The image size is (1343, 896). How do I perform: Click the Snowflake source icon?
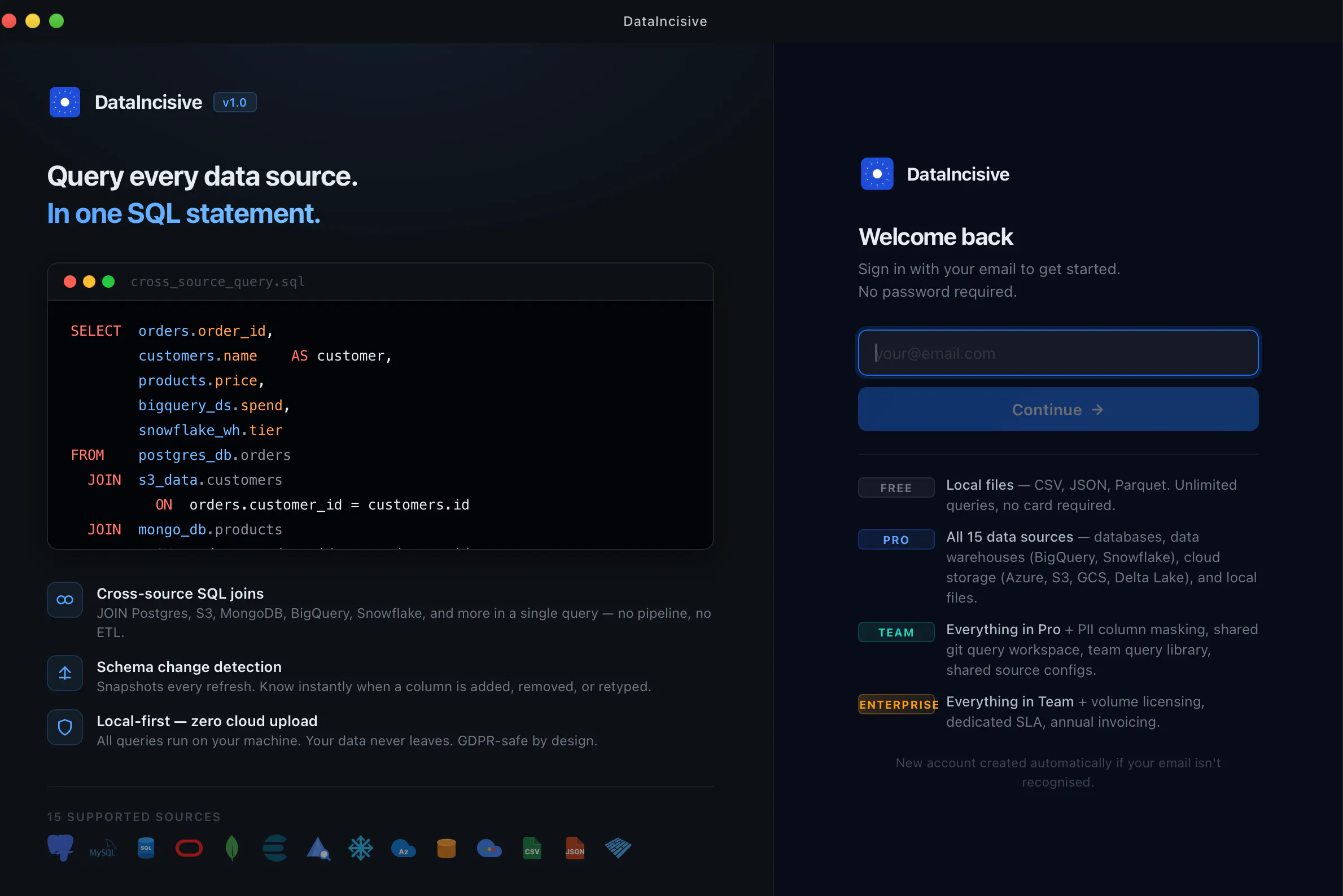tap(361, 848)
